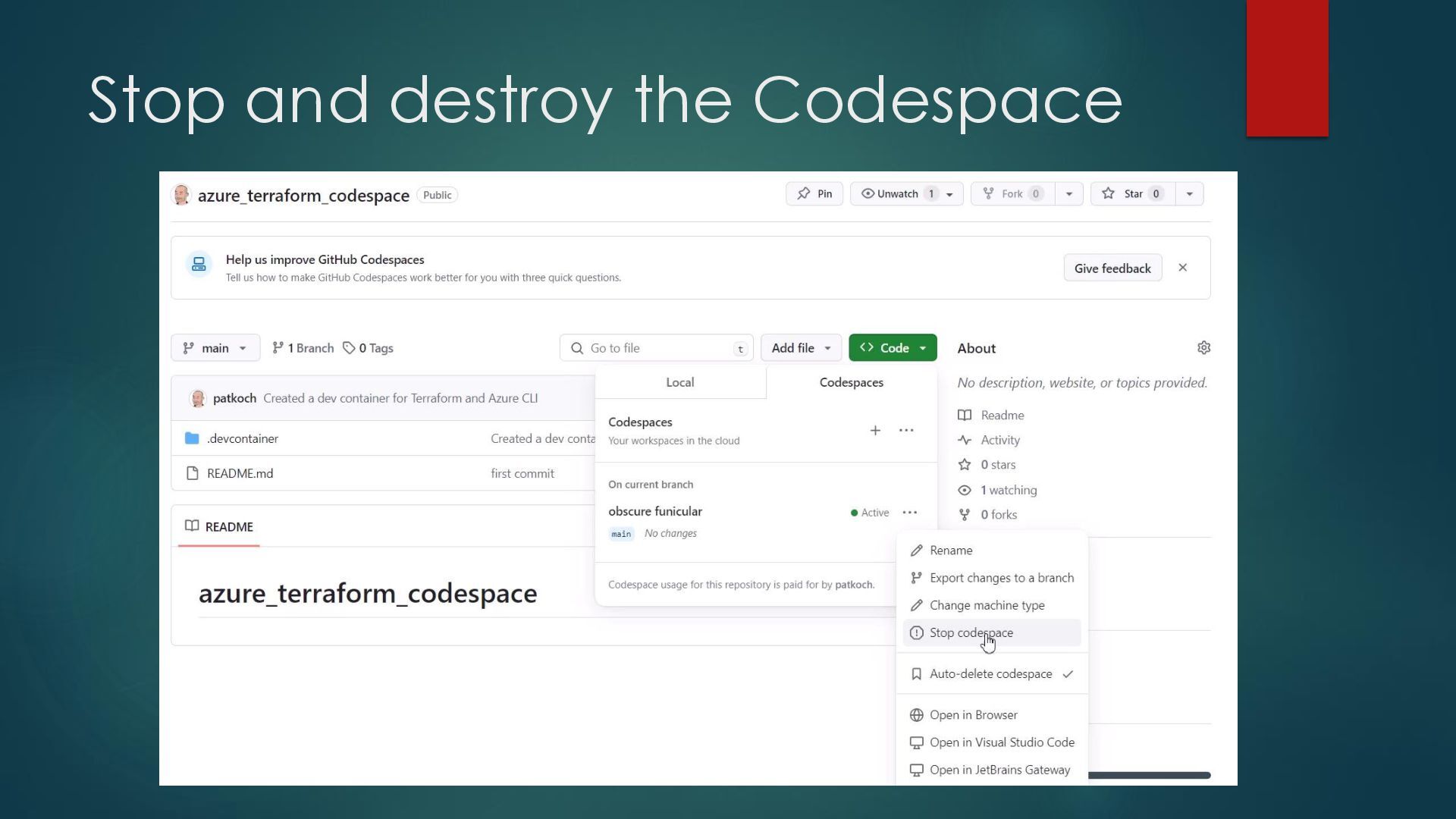The width and height of the screenshot is (1456, 819).
Task: Expand the Add file dropdown
Action: (x=801, y=348)
